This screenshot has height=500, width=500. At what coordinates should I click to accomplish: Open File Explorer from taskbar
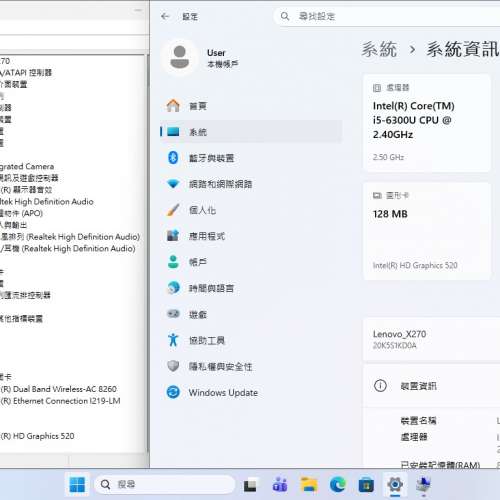[309, 485]
